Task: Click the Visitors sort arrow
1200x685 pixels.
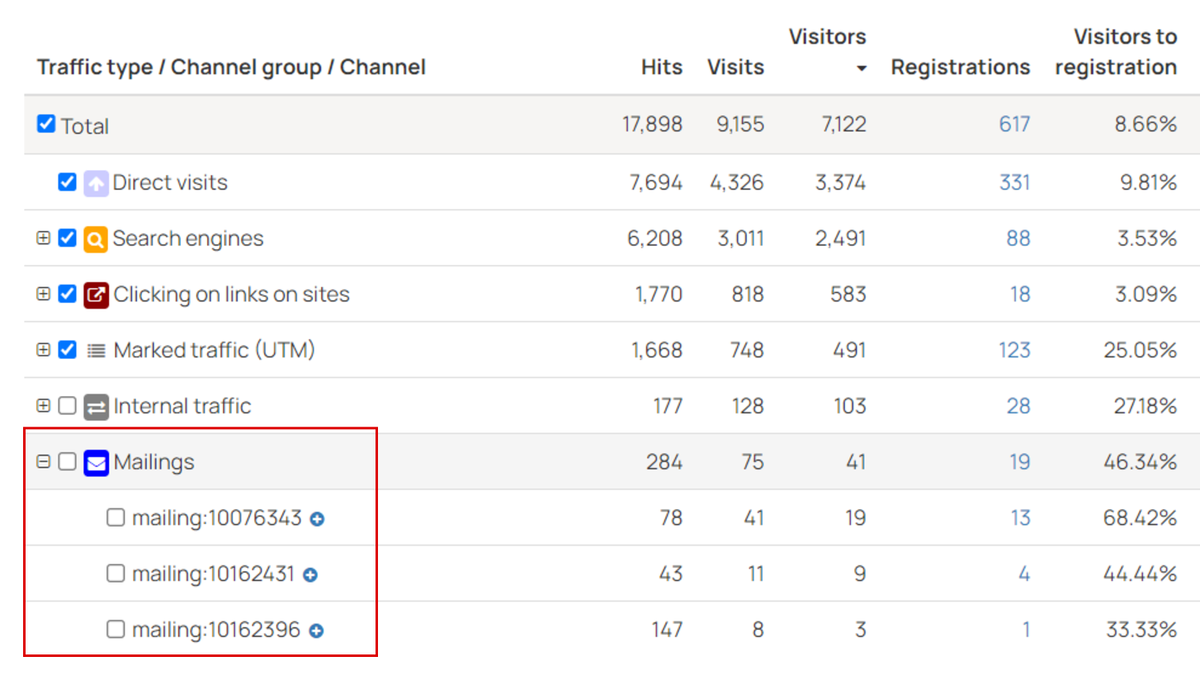Action: coord(861,69)
